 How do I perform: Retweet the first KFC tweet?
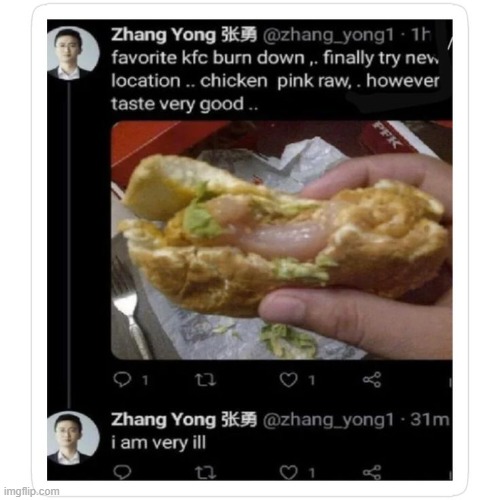click(x=205, y=380)
